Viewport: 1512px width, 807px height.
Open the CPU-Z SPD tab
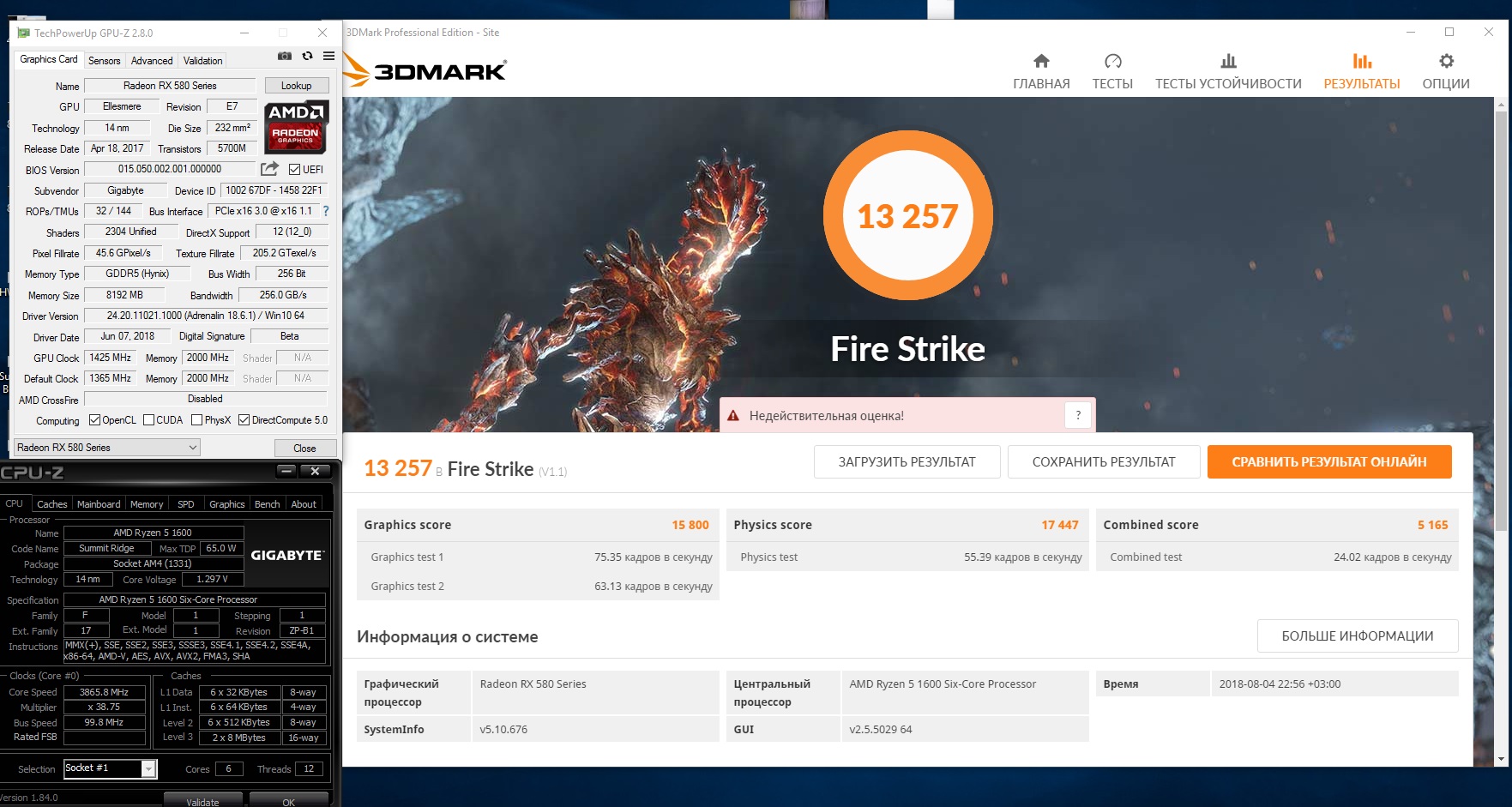click(x=186, y=504)
